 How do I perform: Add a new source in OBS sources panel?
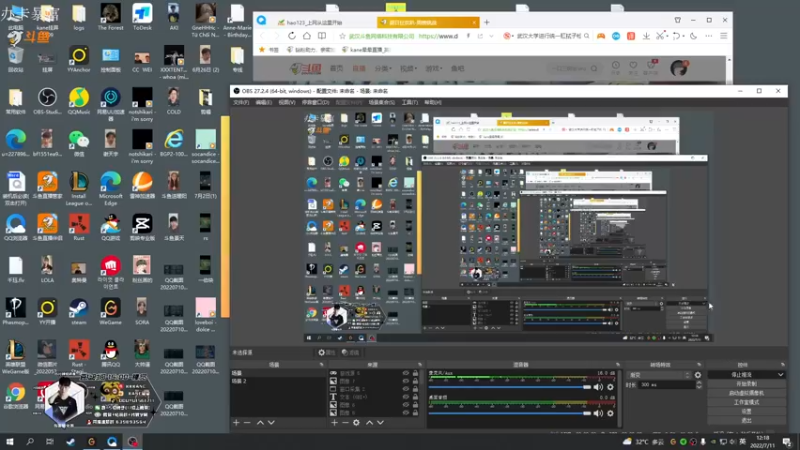click(x=334, y=422)
